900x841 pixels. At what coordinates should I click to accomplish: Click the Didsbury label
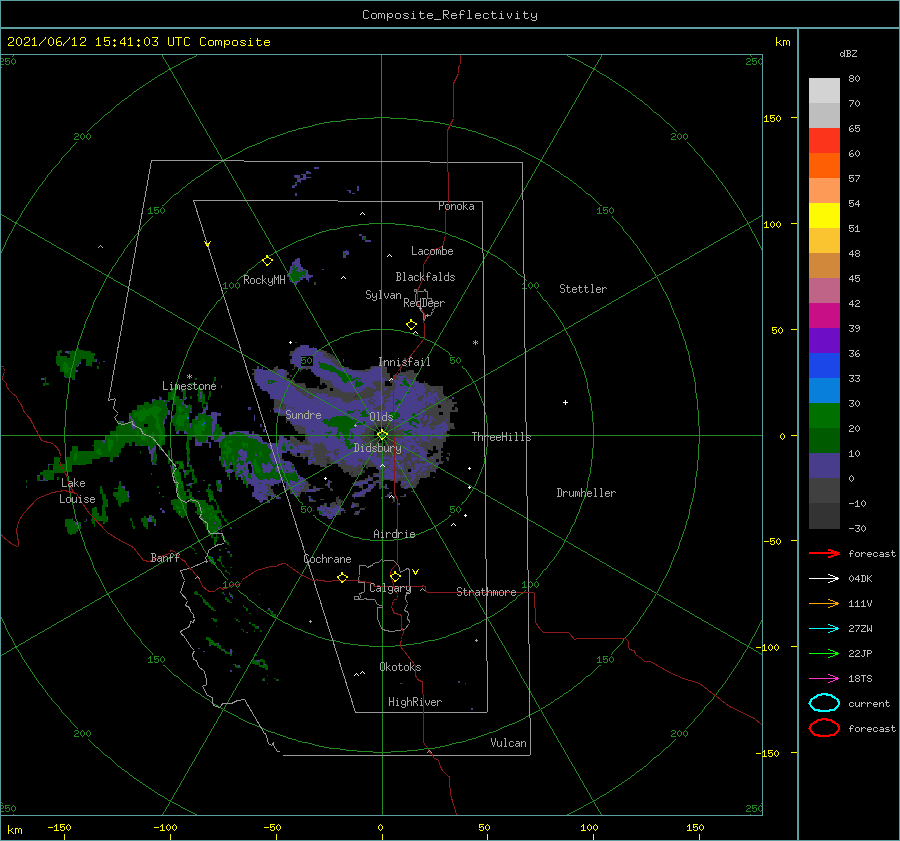pos(378,448)
